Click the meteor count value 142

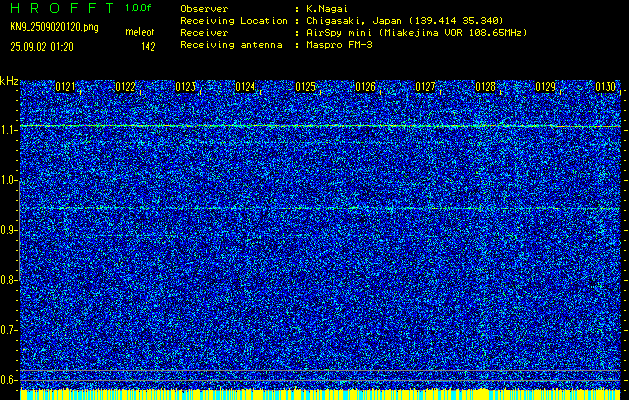[148, 47]
